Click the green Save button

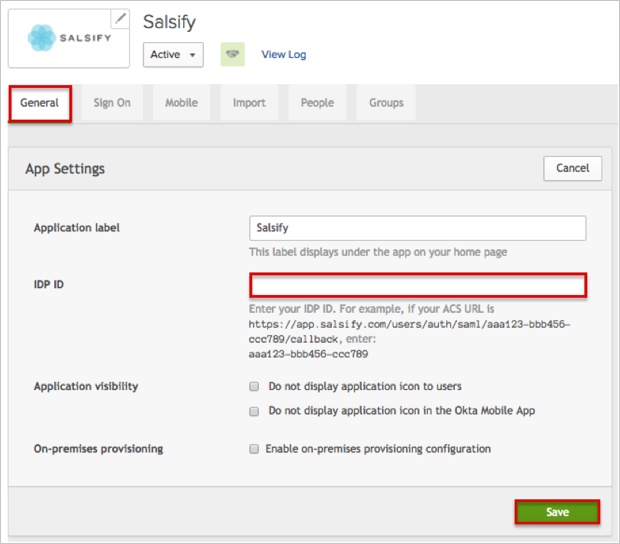tap(557, 512)
